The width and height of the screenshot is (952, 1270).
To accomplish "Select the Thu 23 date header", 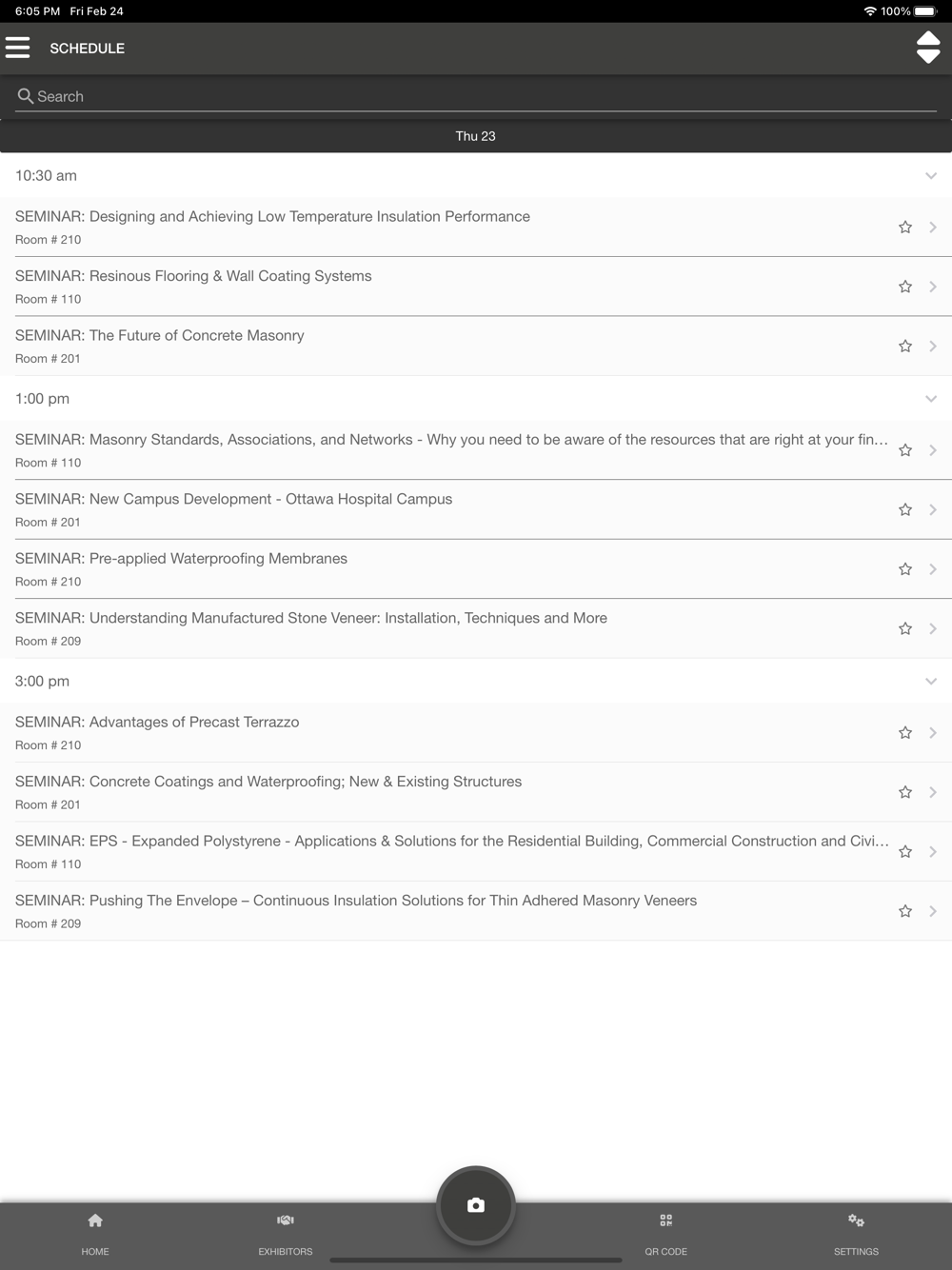I will (x=476, y=136).
